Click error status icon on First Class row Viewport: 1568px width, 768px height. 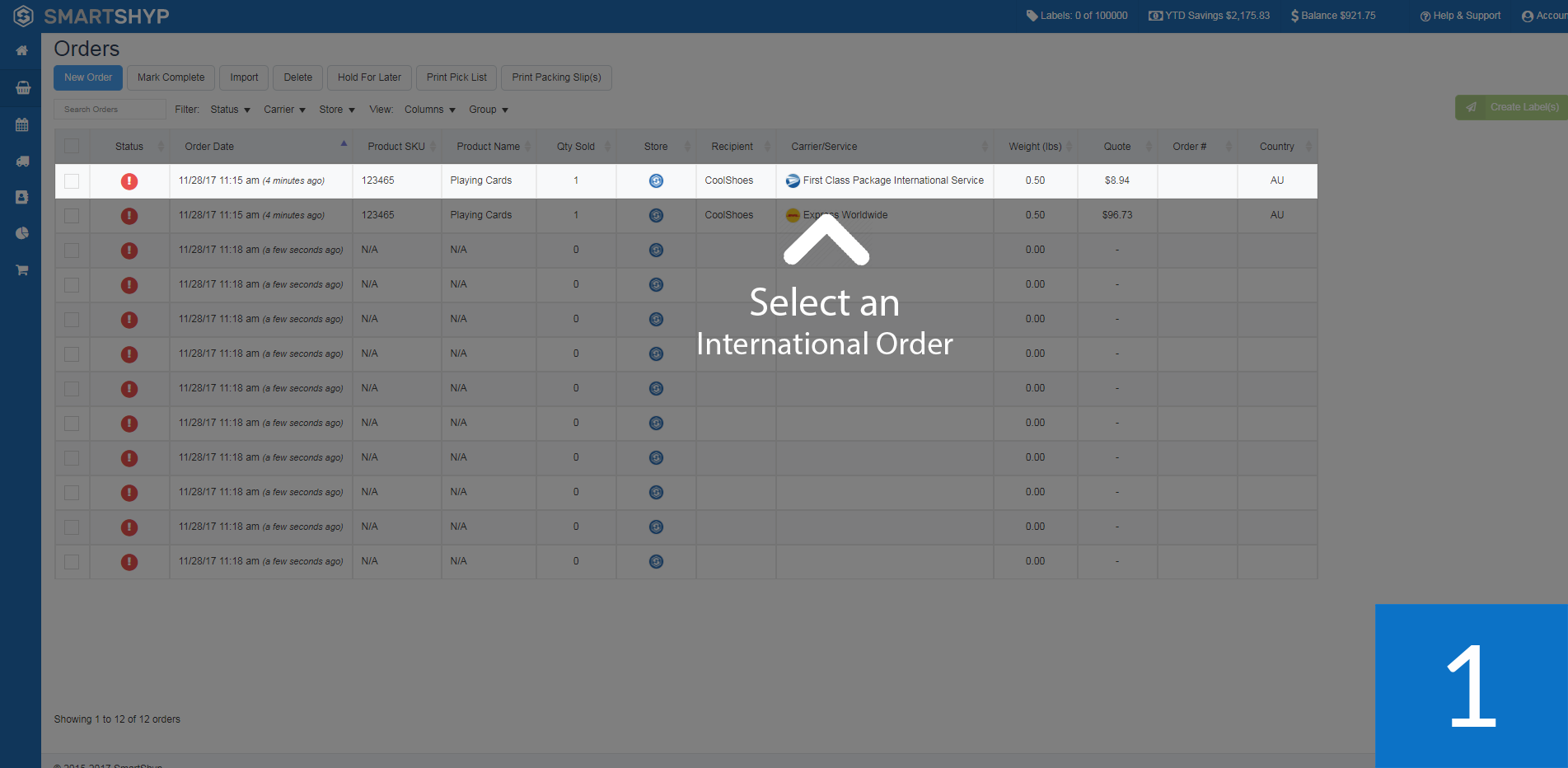pos(129,181)
